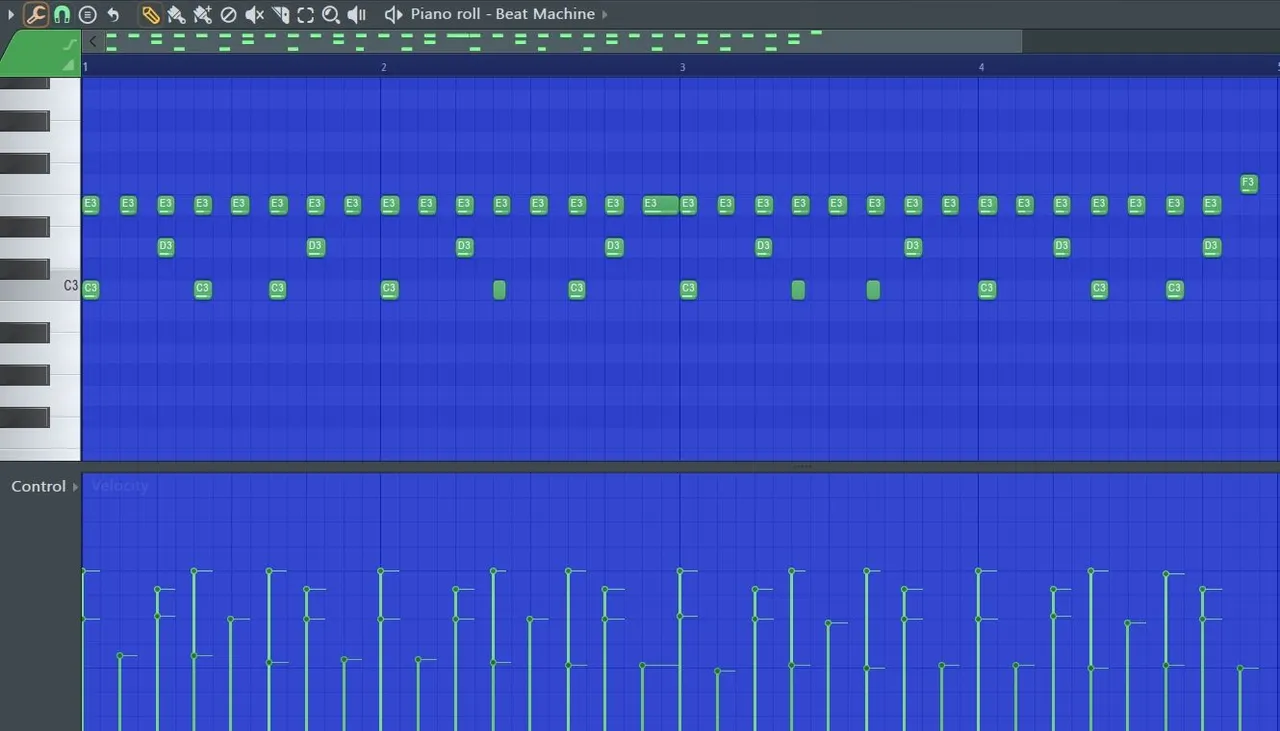The height and width of the screenshot is (731, 1280).
Task: Select the F3 note
Action: click(1248, 183)
